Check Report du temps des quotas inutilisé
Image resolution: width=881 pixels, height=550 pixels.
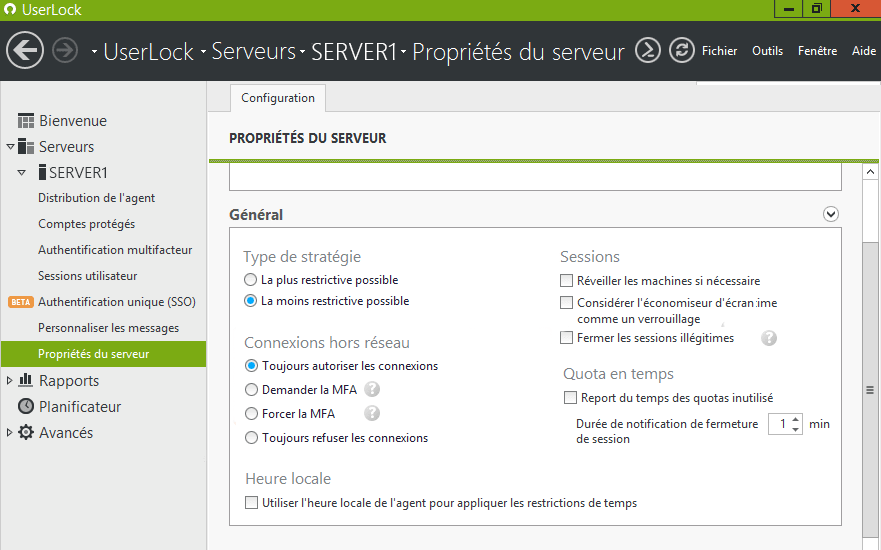(570, 397)
